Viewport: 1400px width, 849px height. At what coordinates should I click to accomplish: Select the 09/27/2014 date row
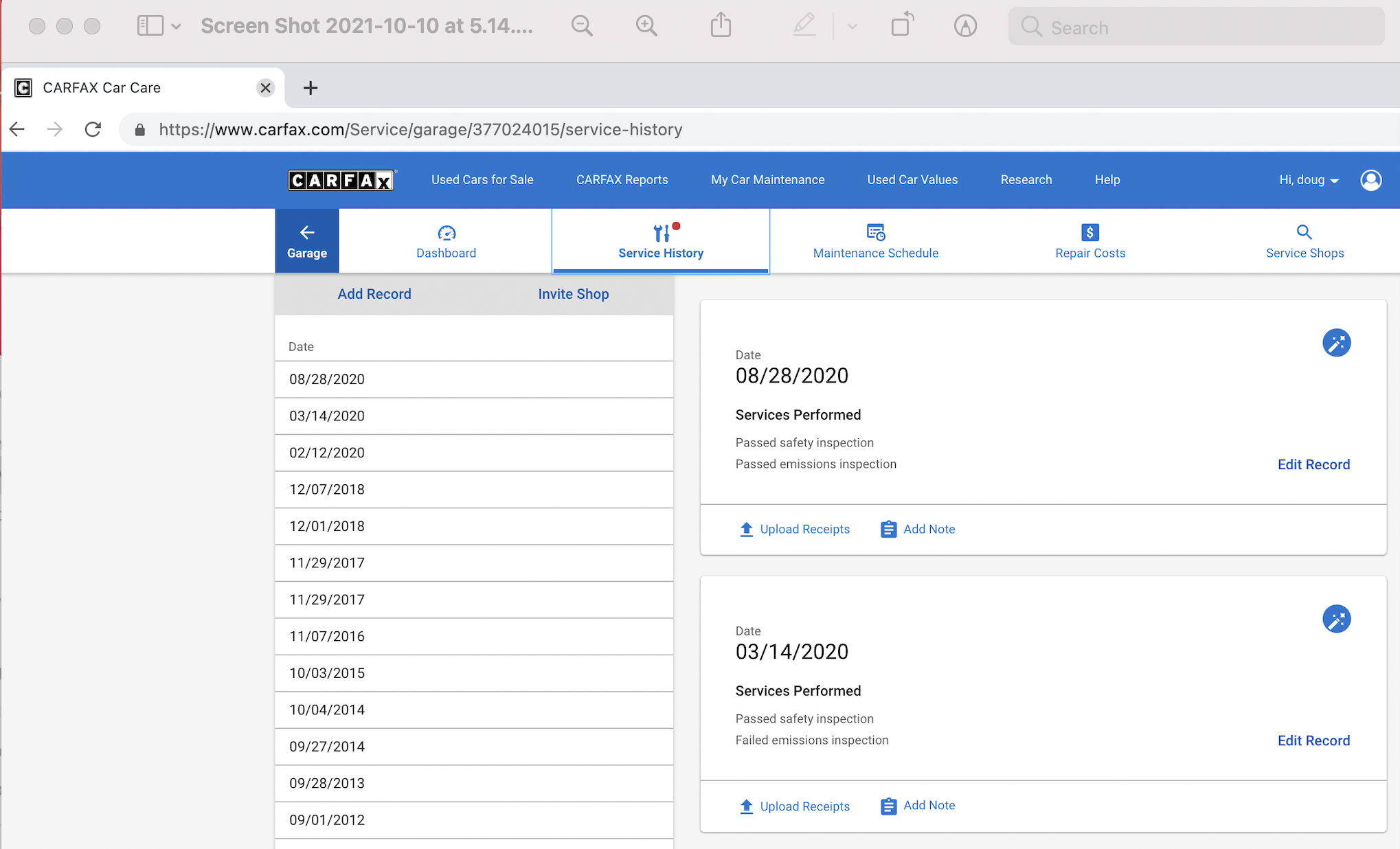[474, 747]
